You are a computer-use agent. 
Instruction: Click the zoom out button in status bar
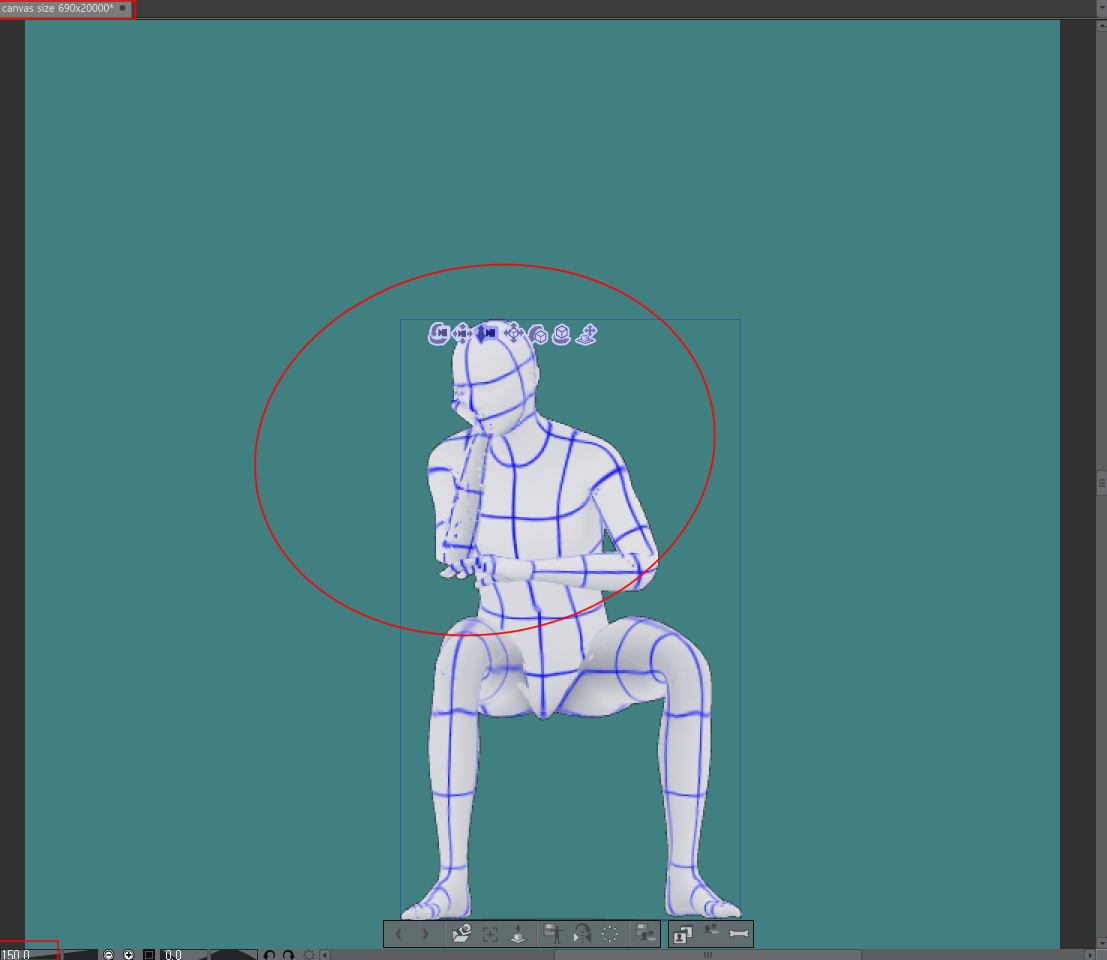point(109,955)
